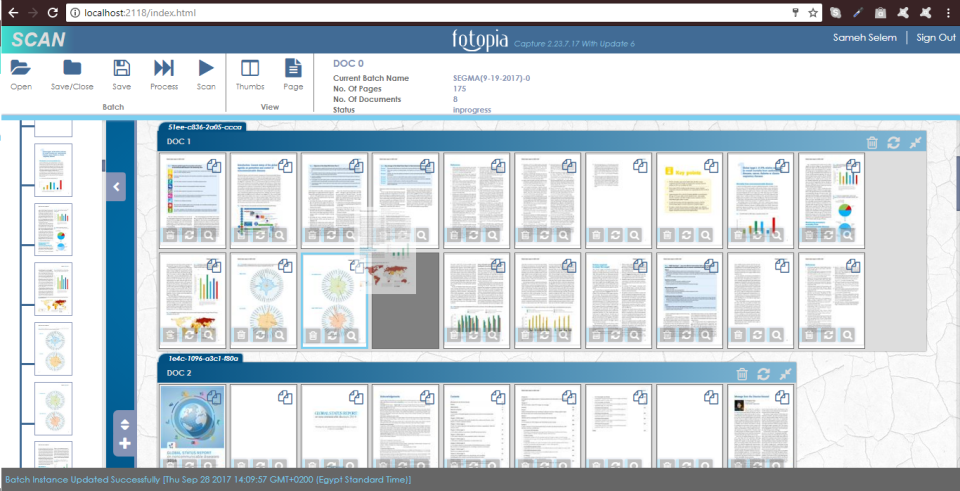Open the sidebar thumbnail with blue radial charts

[53, 349]
